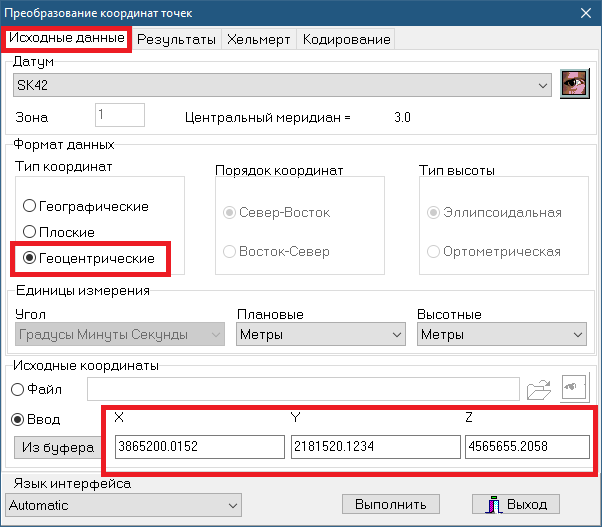
Task: Close the coordinate transformation dialog
Action: point(585,12)
